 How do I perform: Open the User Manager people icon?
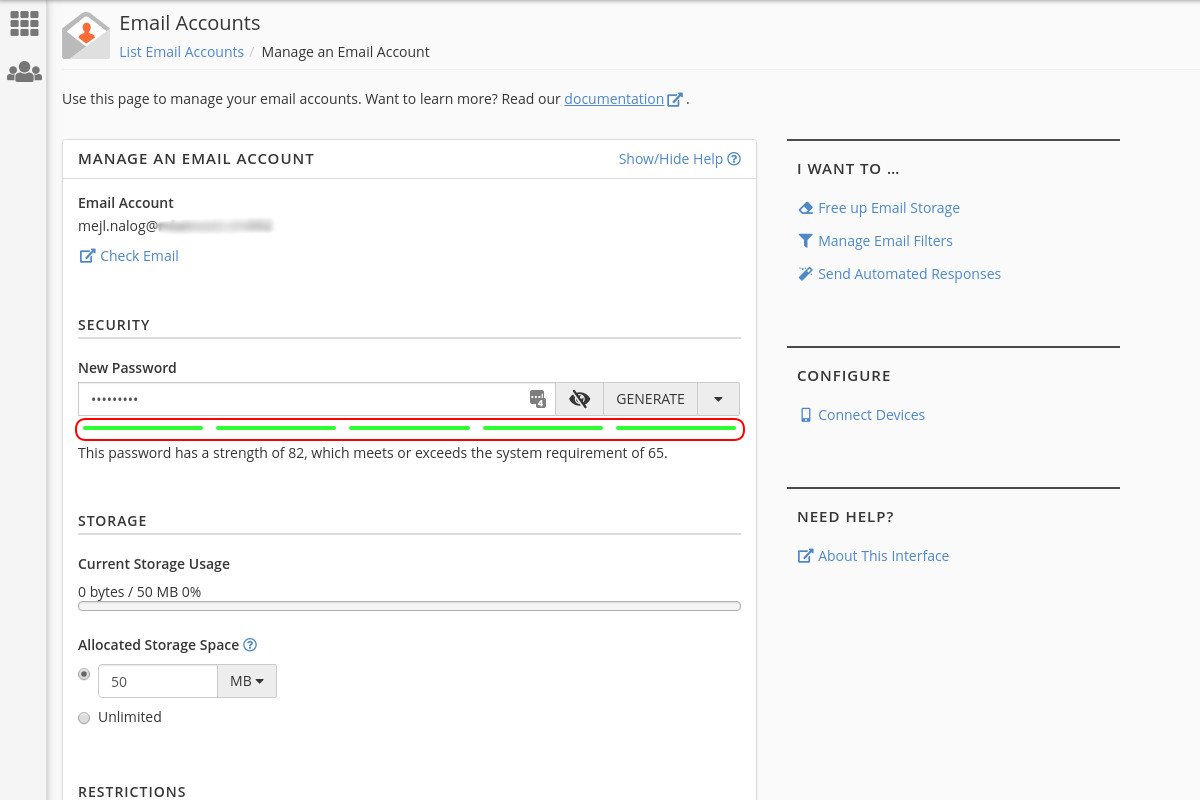click(x=24, y=72)
